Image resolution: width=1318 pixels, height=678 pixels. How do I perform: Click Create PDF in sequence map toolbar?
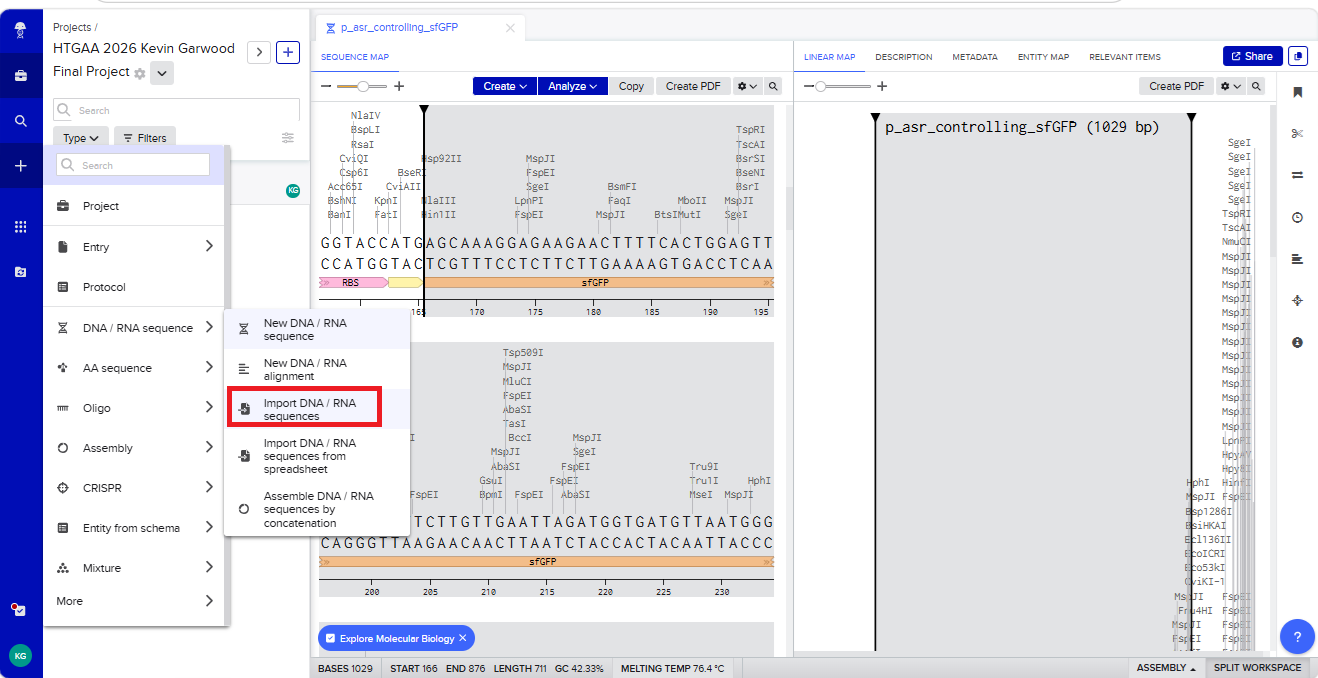[693, 86]
